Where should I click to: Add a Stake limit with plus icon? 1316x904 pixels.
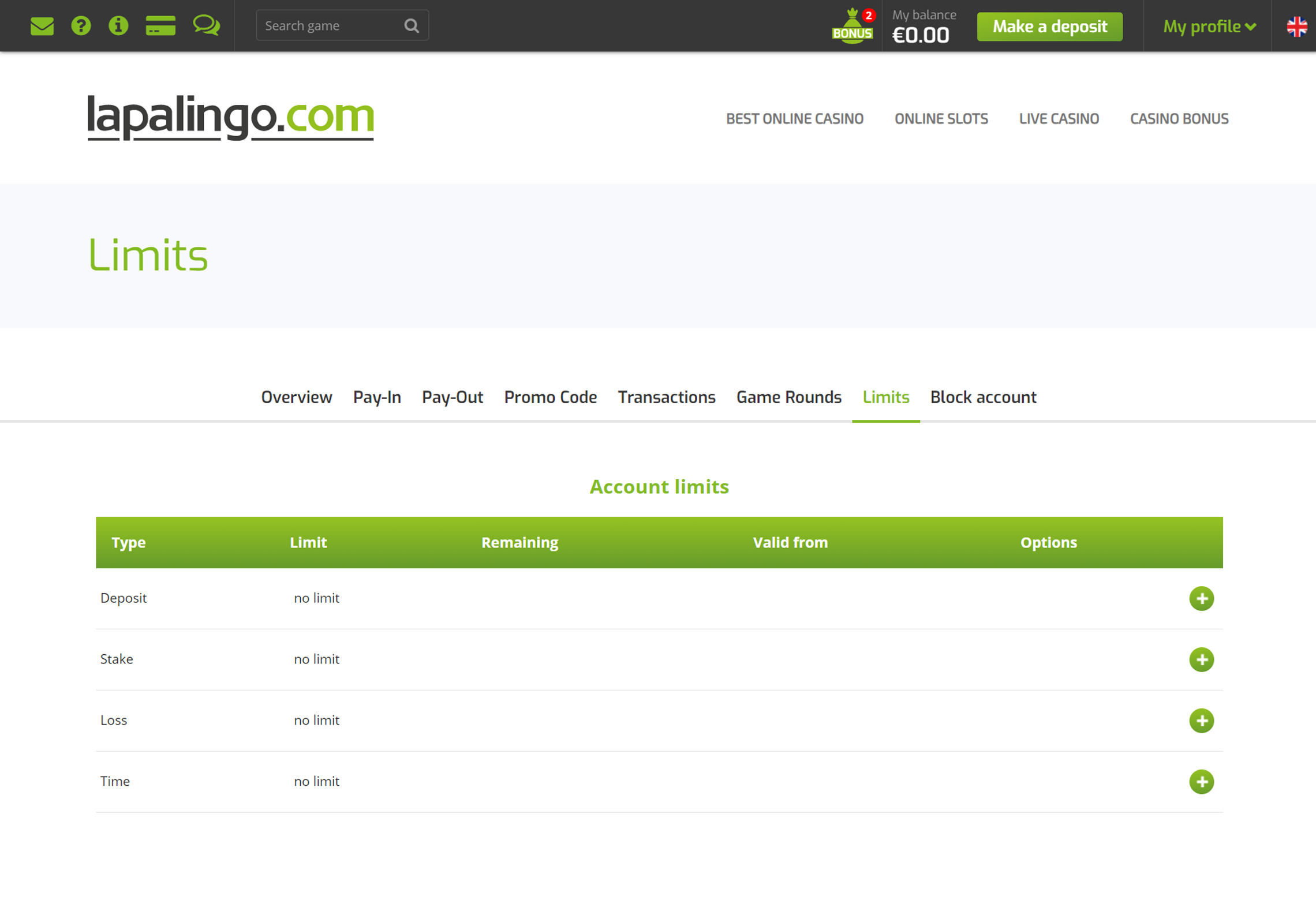pyautogui.click(x=1201, y=659)
